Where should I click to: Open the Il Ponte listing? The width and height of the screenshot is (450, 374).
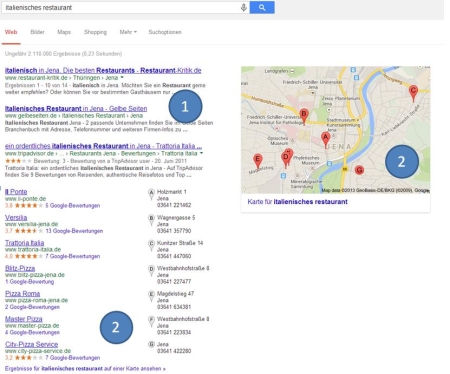(x=16, y=192)
